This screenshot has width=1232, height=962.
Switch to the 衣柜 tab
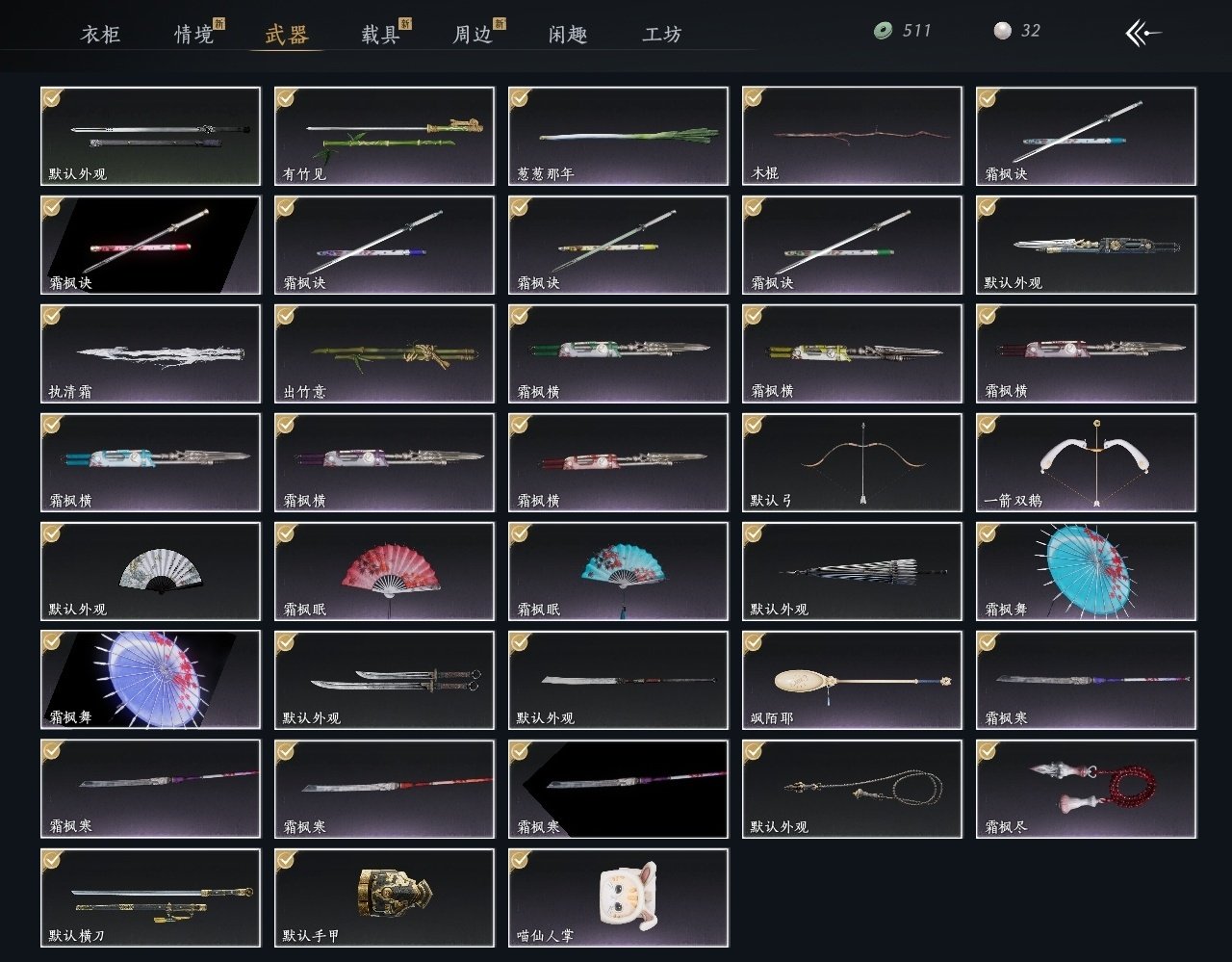pyautogui.click(x=100, y=35)
